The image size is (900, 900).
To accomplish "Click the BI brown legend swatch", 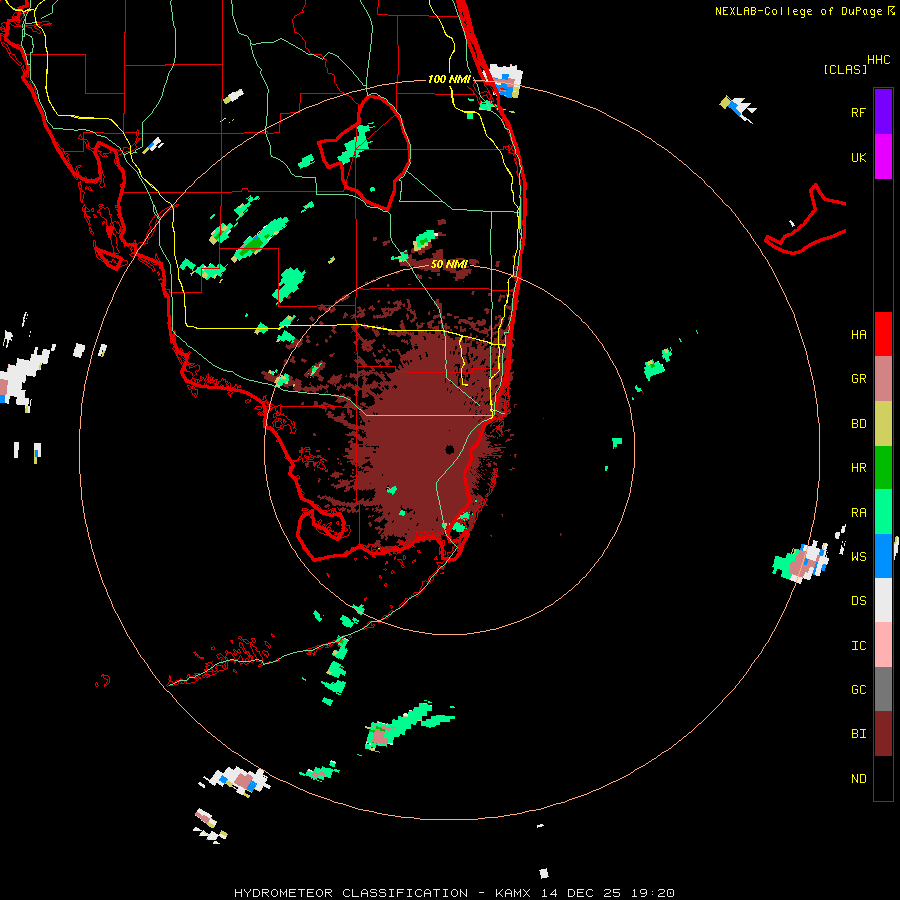I will click(883, 734).
